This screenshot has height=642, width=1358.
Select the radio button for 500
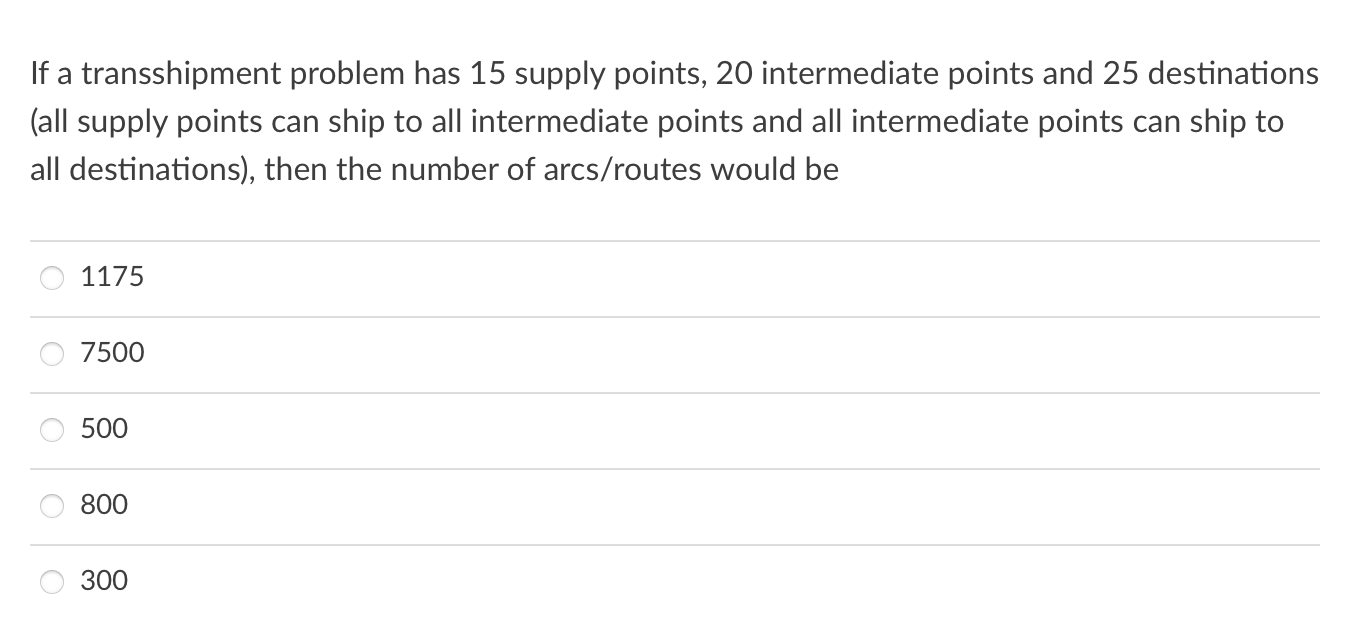pos(52,429)
